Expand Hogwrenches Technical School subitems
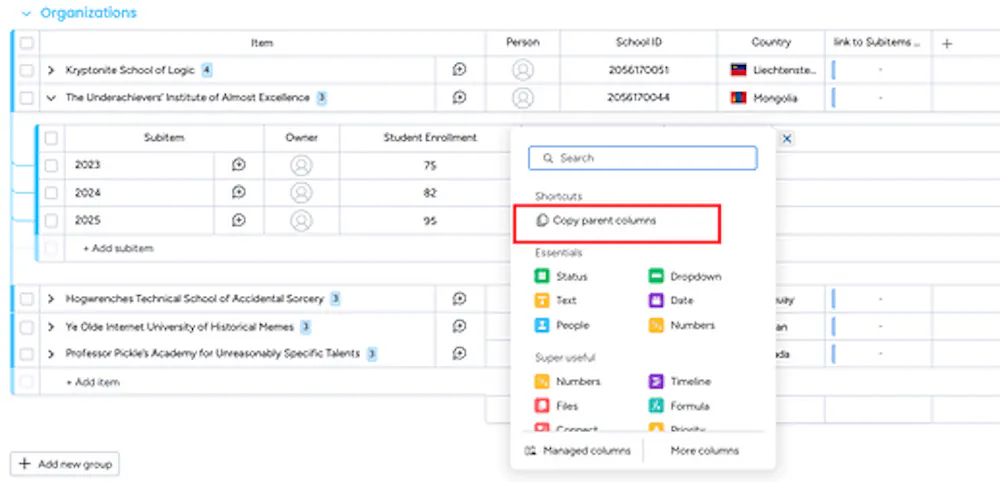 [51, 299]
